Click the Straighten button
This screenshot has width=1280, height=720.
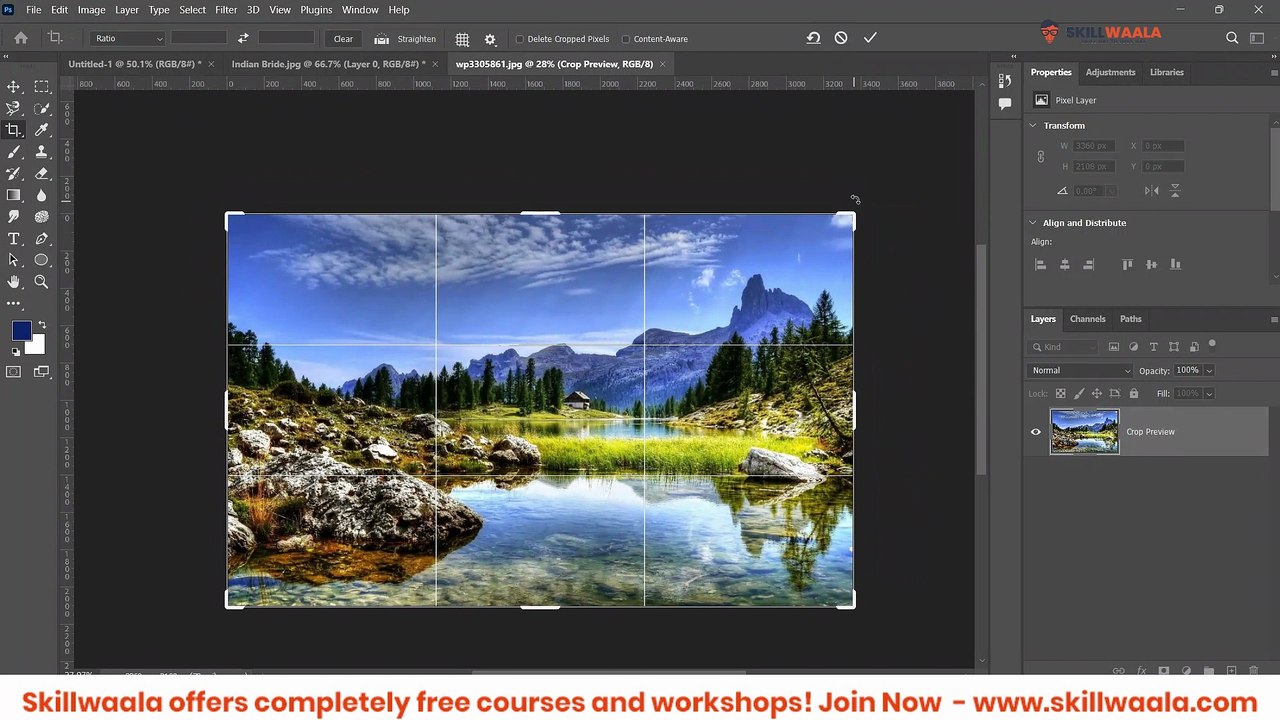click(x=406, y=39)
